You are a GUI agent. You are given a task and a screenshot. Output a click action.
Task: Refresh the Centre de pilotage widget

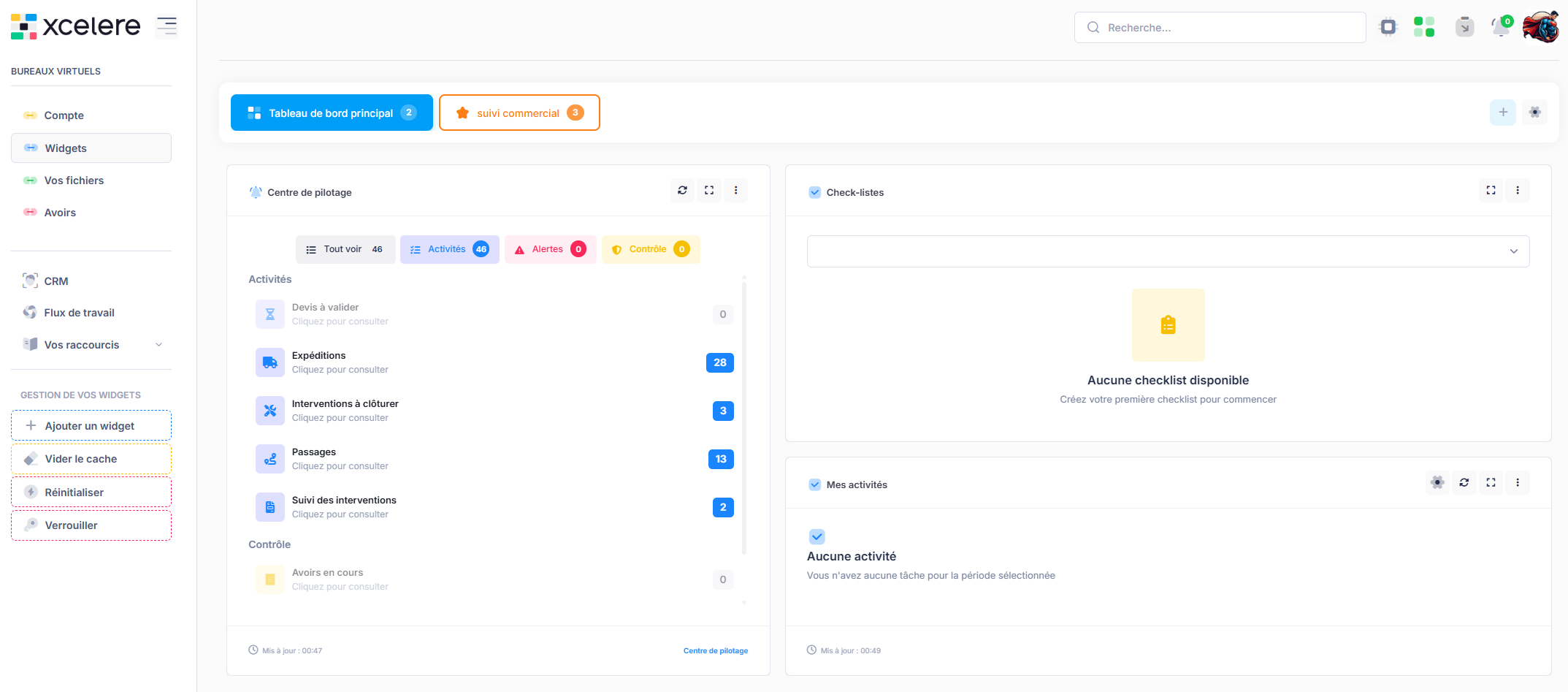682,191
